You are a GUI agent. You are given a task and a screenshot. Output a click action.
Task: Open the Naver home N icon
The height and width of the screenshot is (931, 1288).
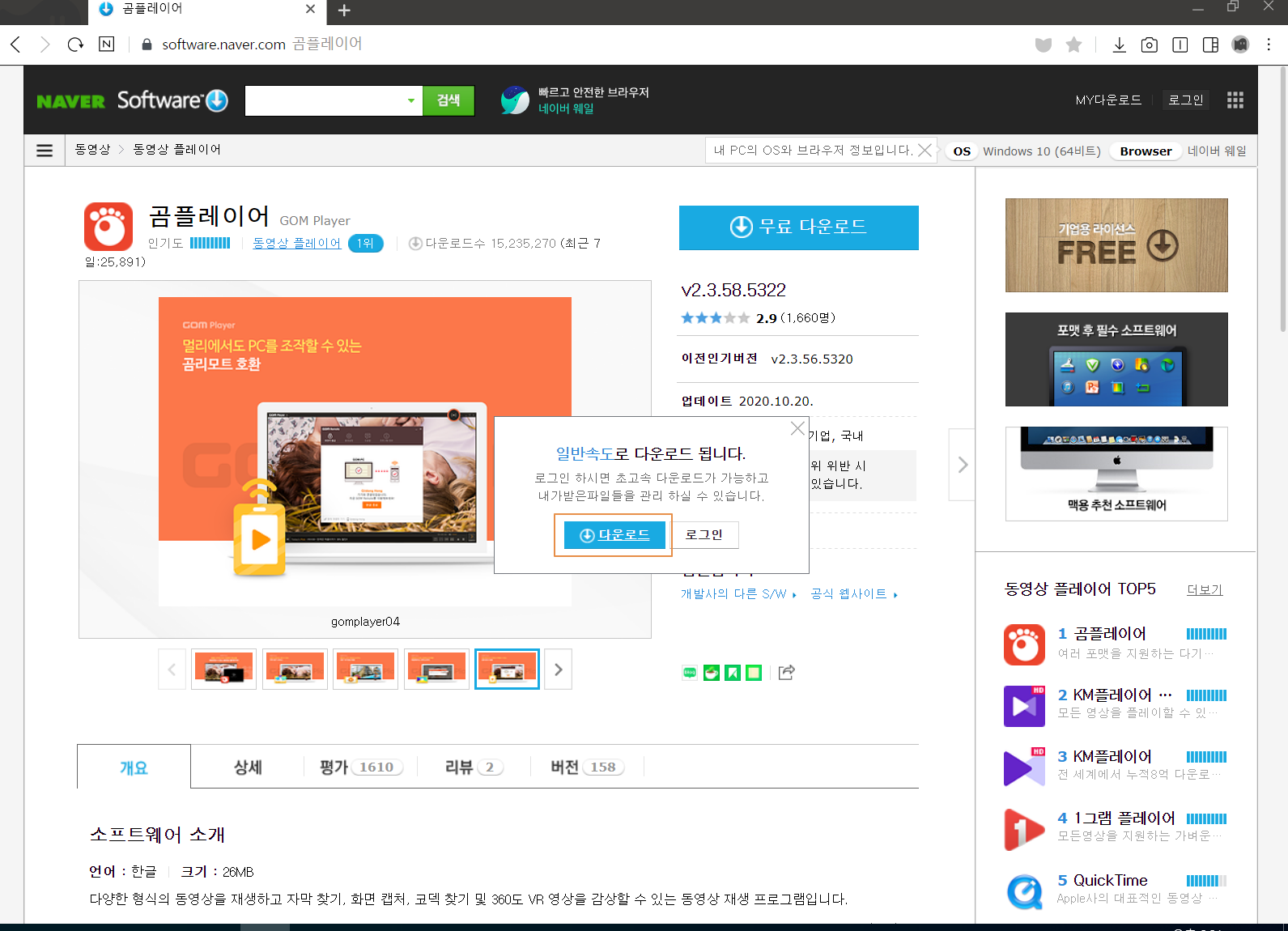coord(106,45)
